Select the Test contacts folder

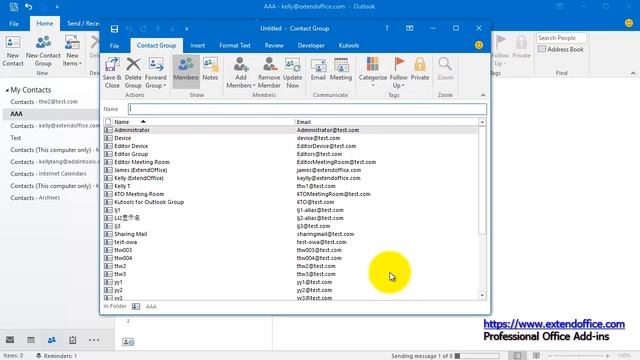click(x=16, y=138)
